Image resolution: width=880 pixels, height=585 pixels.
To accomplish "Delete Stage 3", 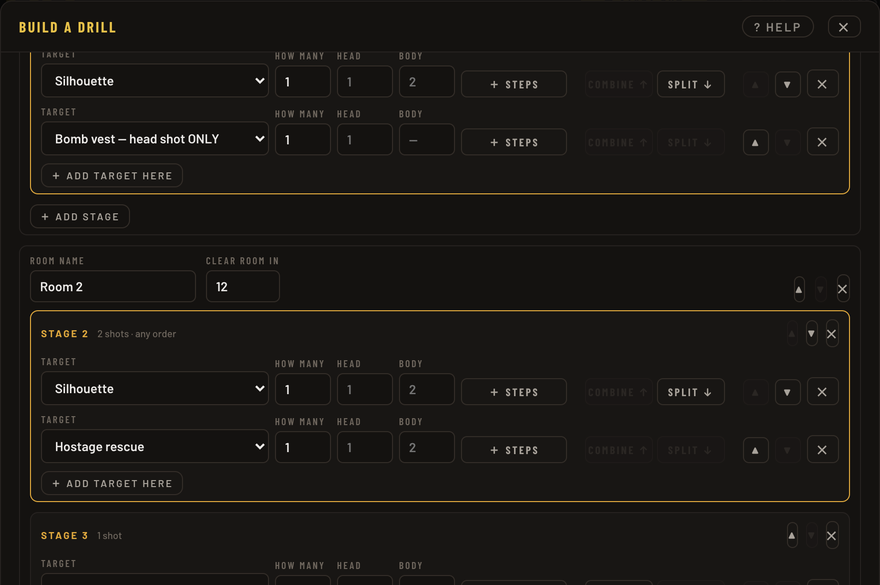I will (832, 536).
